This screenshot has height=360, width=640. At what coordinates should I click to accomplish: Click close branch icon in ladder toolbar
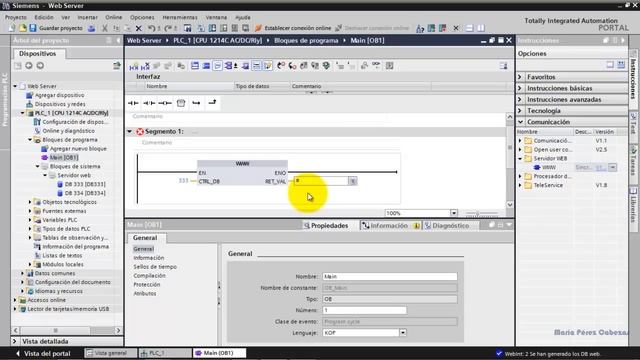(x=212, y=103)
